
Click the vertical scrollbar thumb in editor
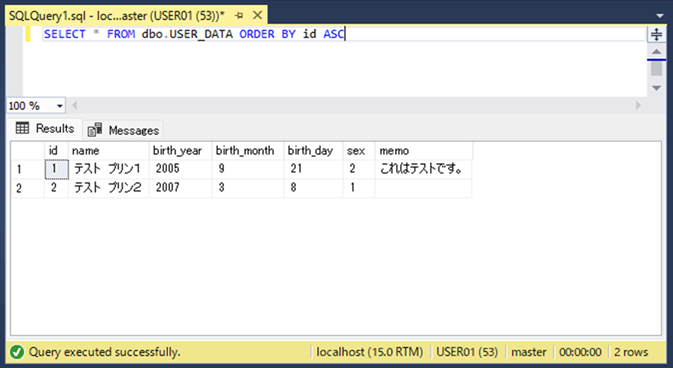pyautogui.click(x=656, y=69)
